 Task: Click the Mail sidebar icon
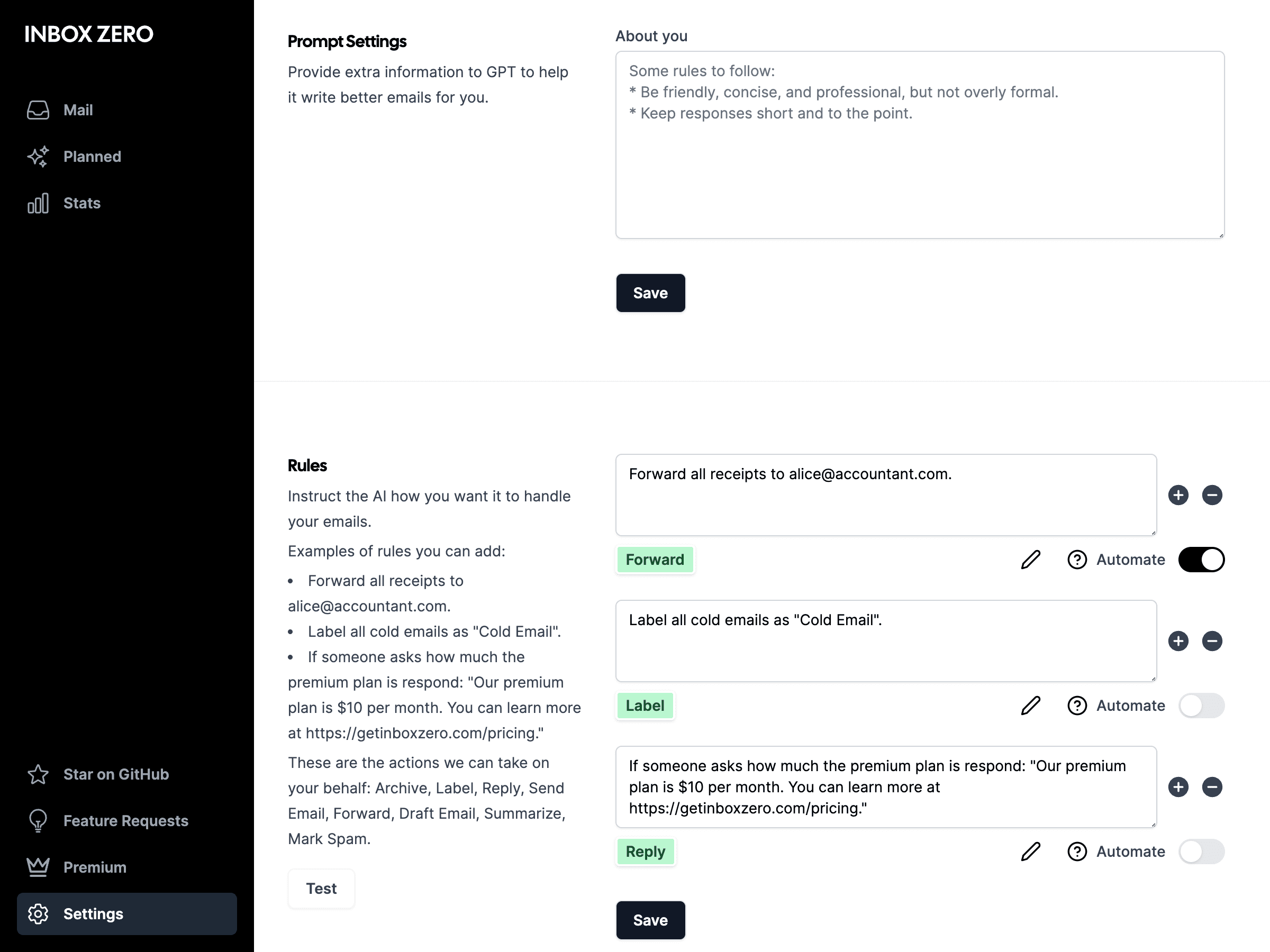click(x=38, y=110)
